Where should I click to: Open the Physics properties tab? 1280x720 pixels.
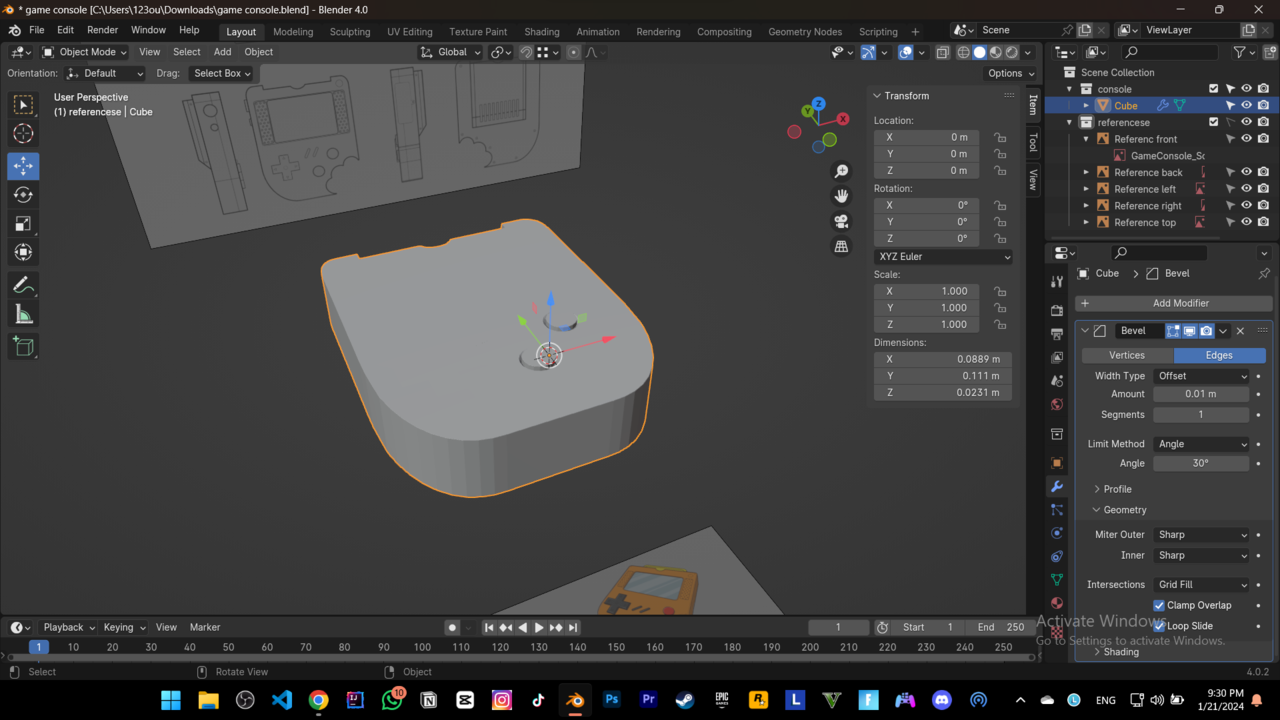click(x=1057, y=533)
